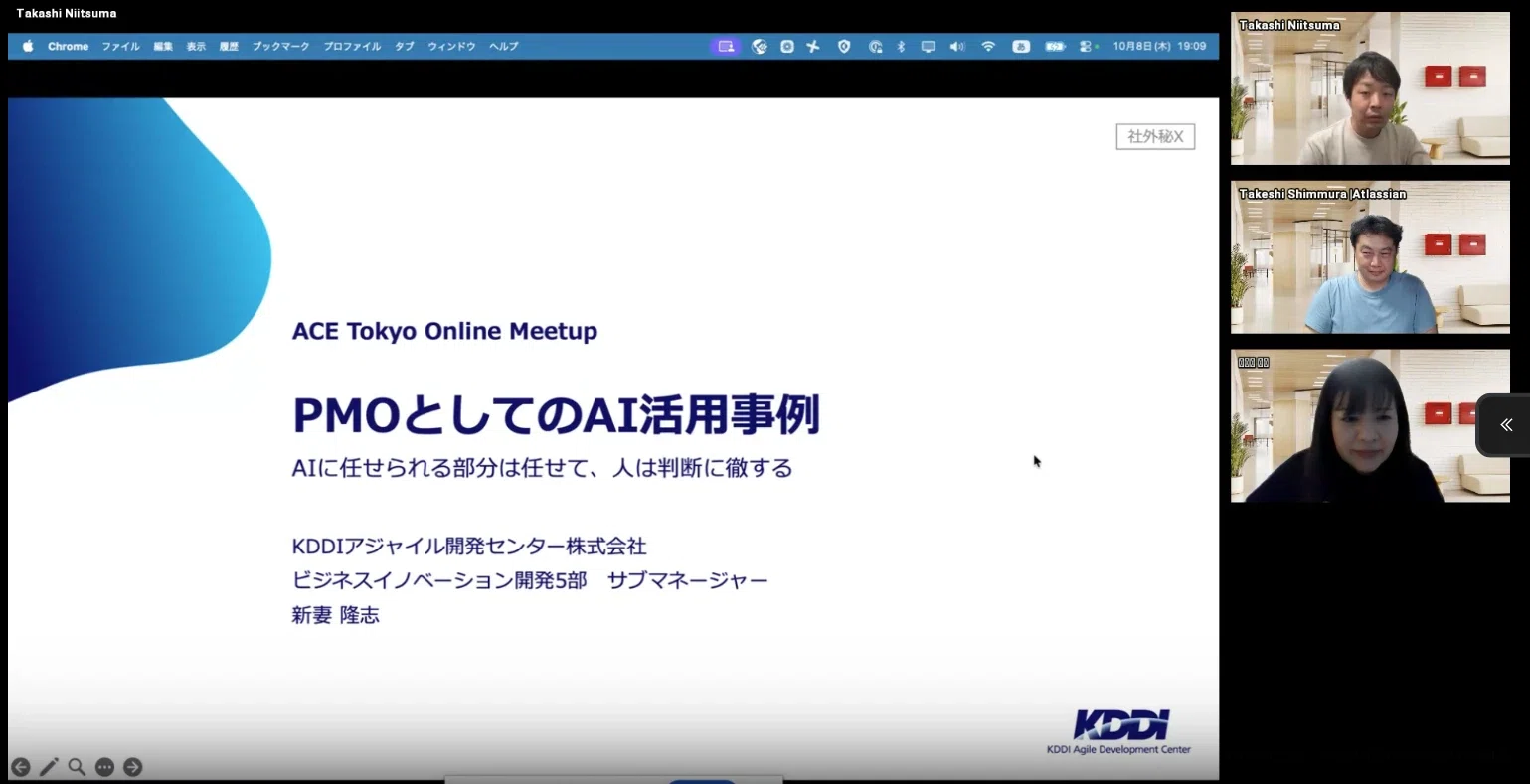Open the volume control menu bar icon

coord(956,46)
